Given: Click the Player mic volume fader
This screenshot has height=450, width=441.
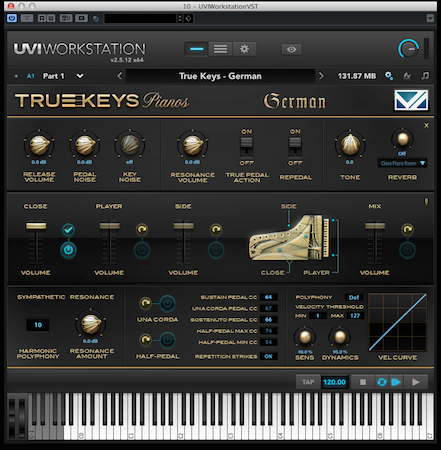Looking at the screenshot, I should click(109, 226).
